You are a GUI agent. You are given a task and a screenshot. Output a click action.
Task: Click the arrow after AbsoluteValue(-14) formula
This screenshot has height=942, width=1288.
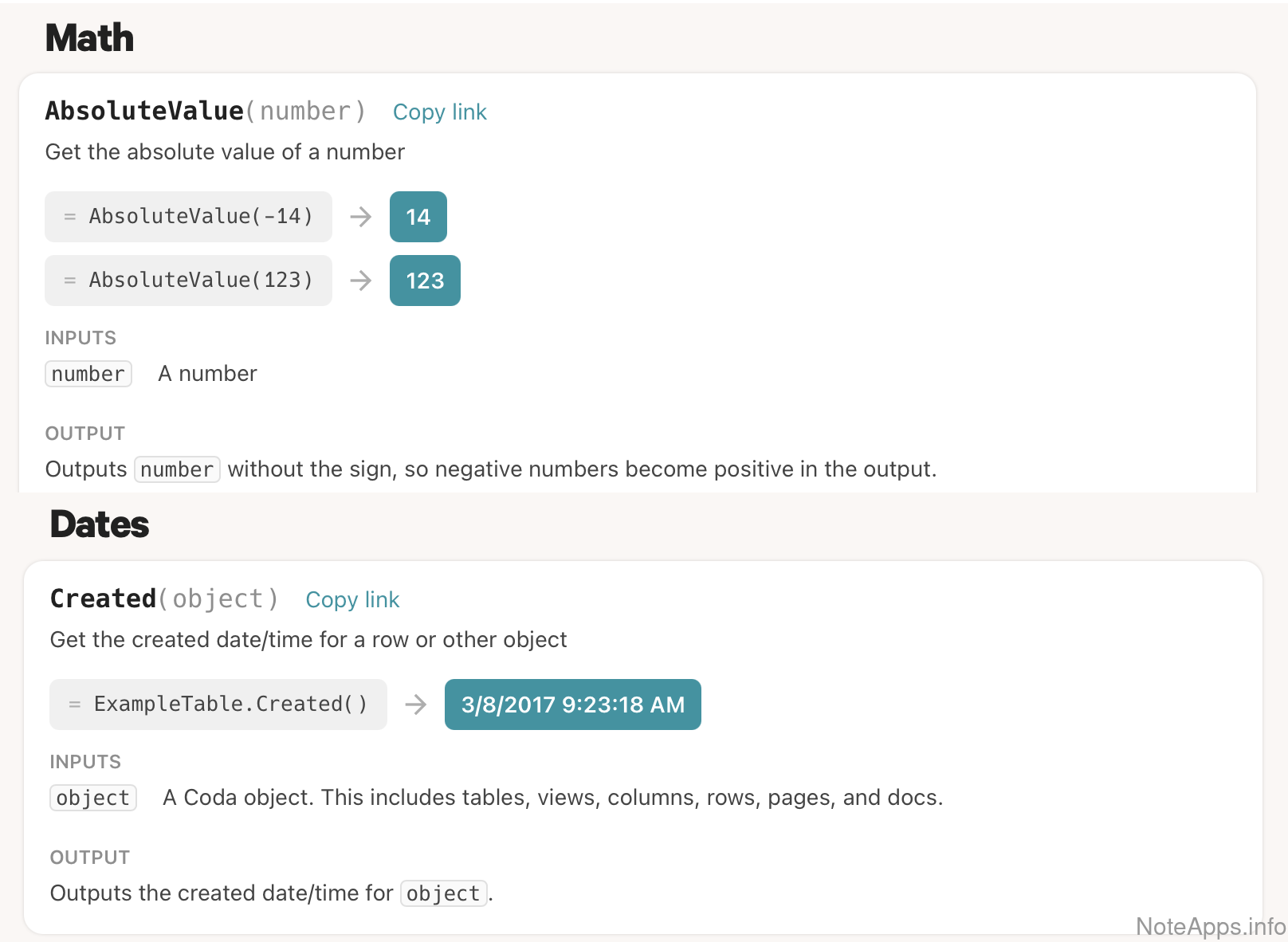[x=361, y=217]
